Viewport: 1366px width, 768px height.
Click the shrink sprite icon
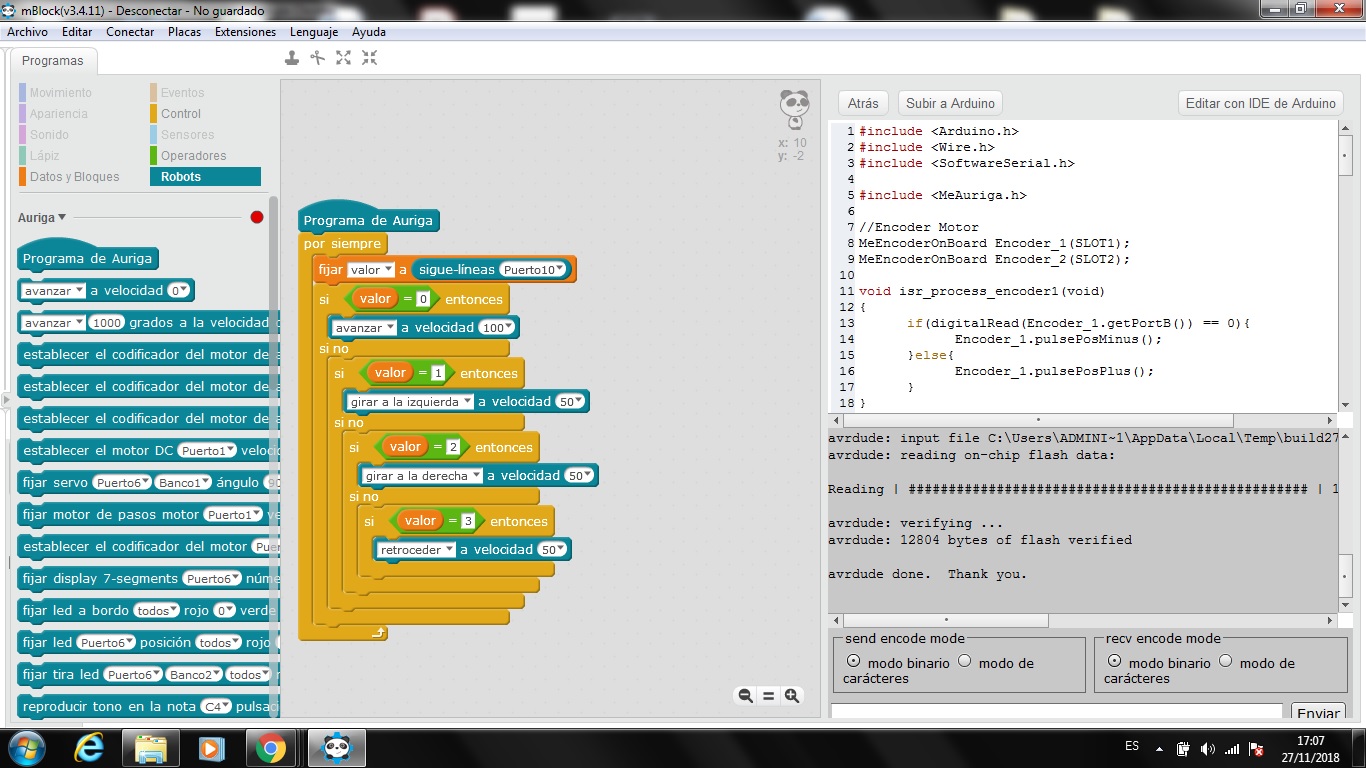[x=370, y=58]
